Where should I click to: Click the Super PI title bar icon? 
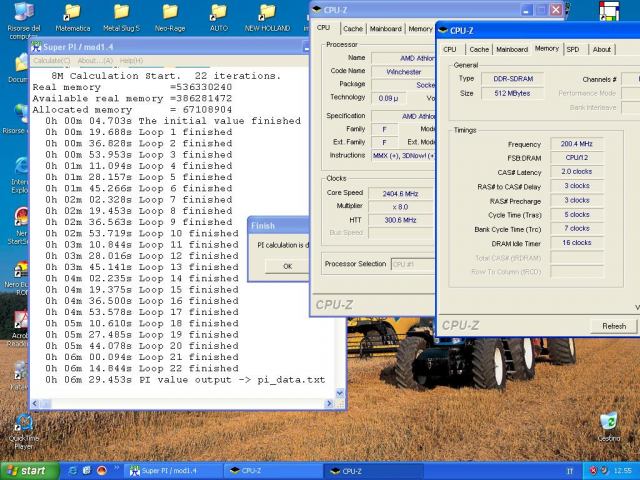pos(36,47)
